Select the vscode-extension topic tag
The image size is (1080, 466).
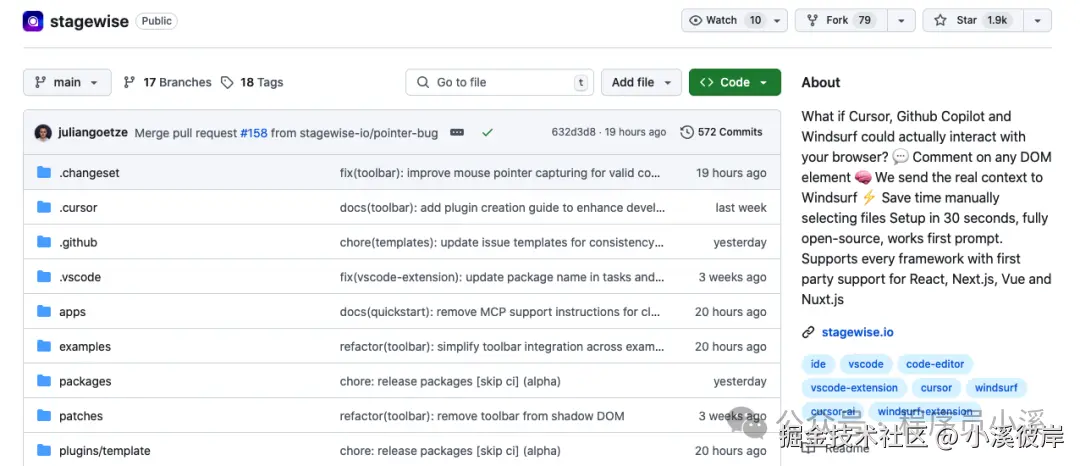pos(854,388)
